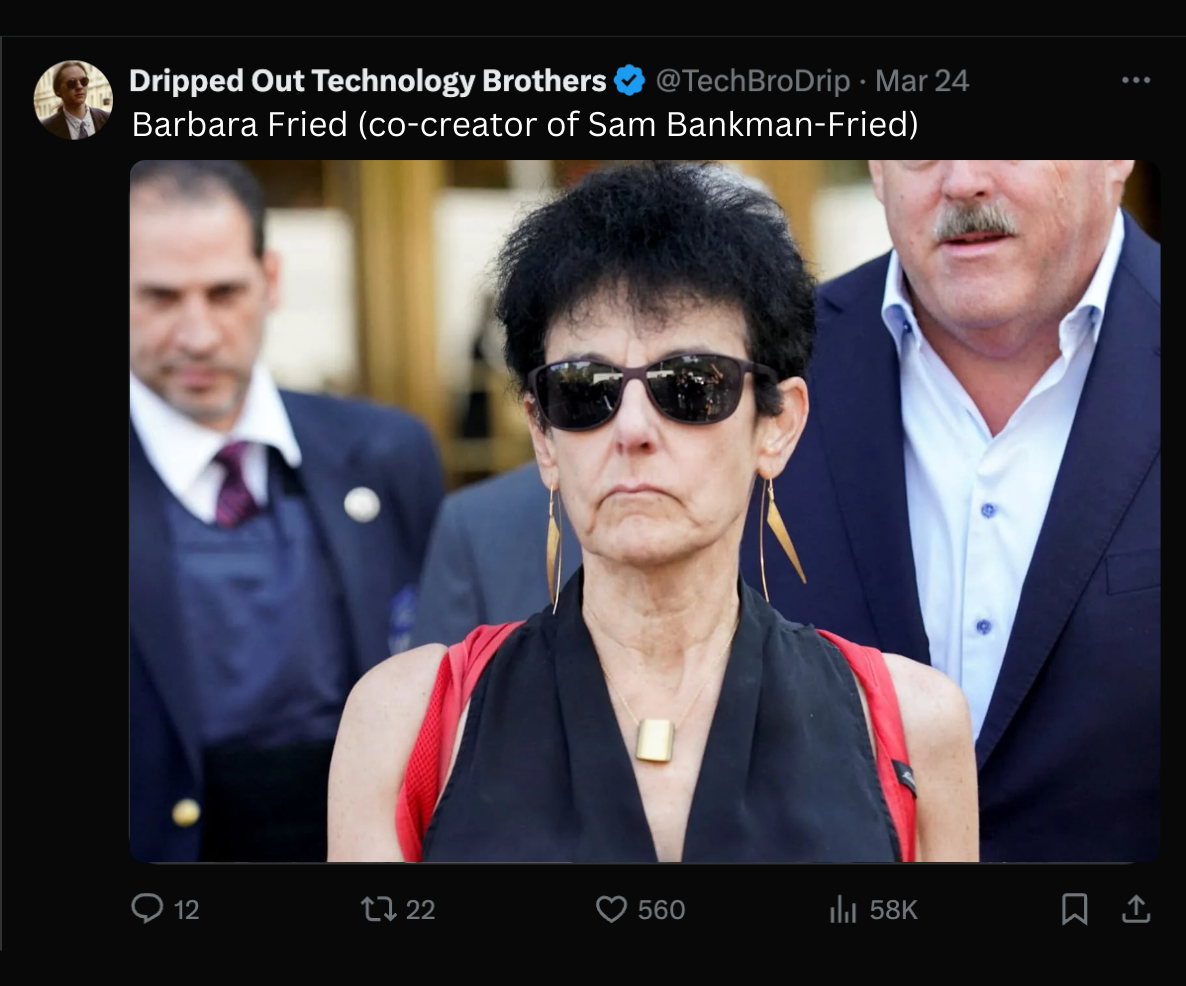Viewport: 1186px width, 986px height.
Task: Click the purple necktie in the tweet photo
Action: (x=236, y=485)
